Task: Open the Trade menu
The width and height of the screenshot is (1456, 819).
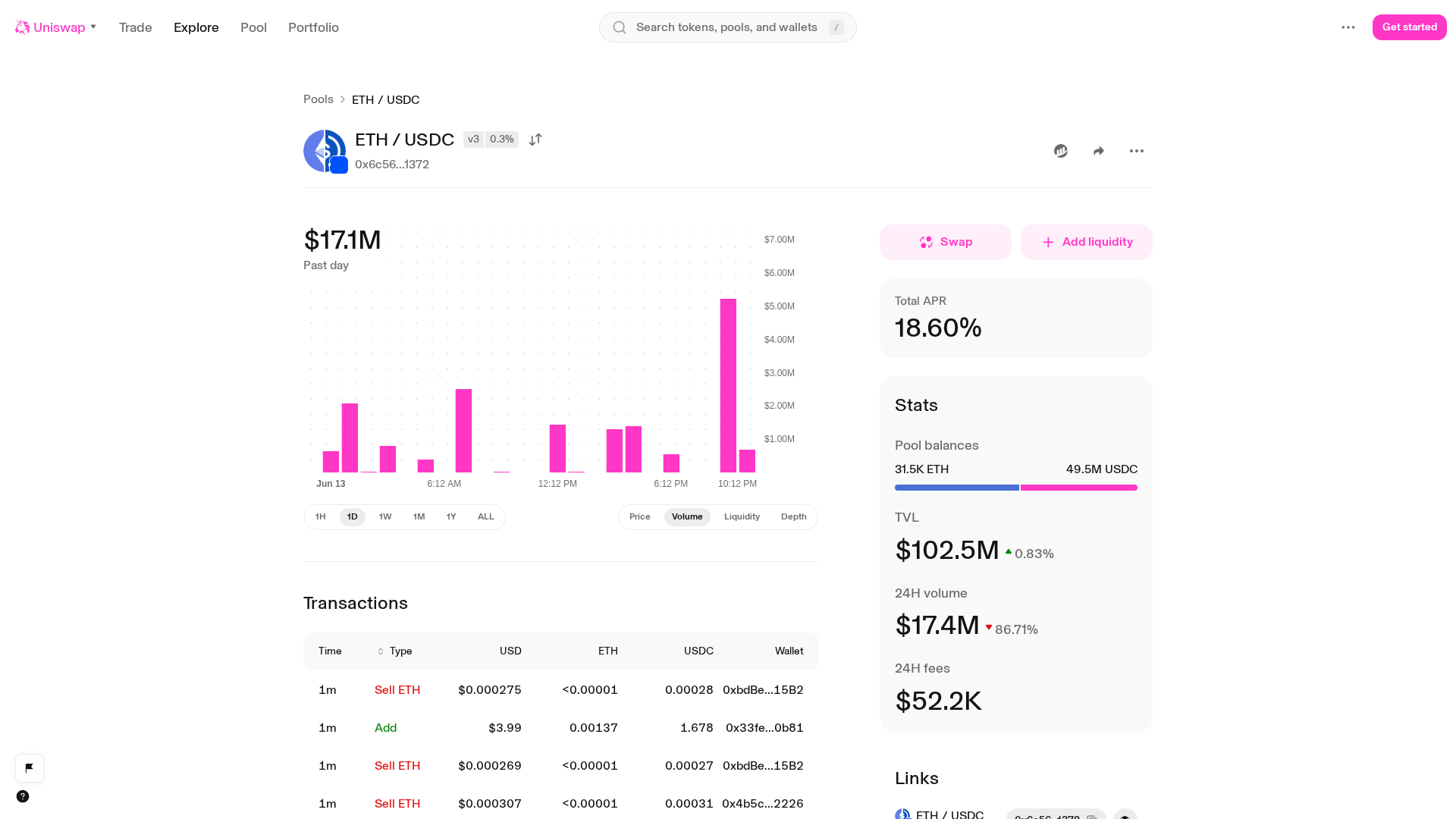Action: pos(136,27)
